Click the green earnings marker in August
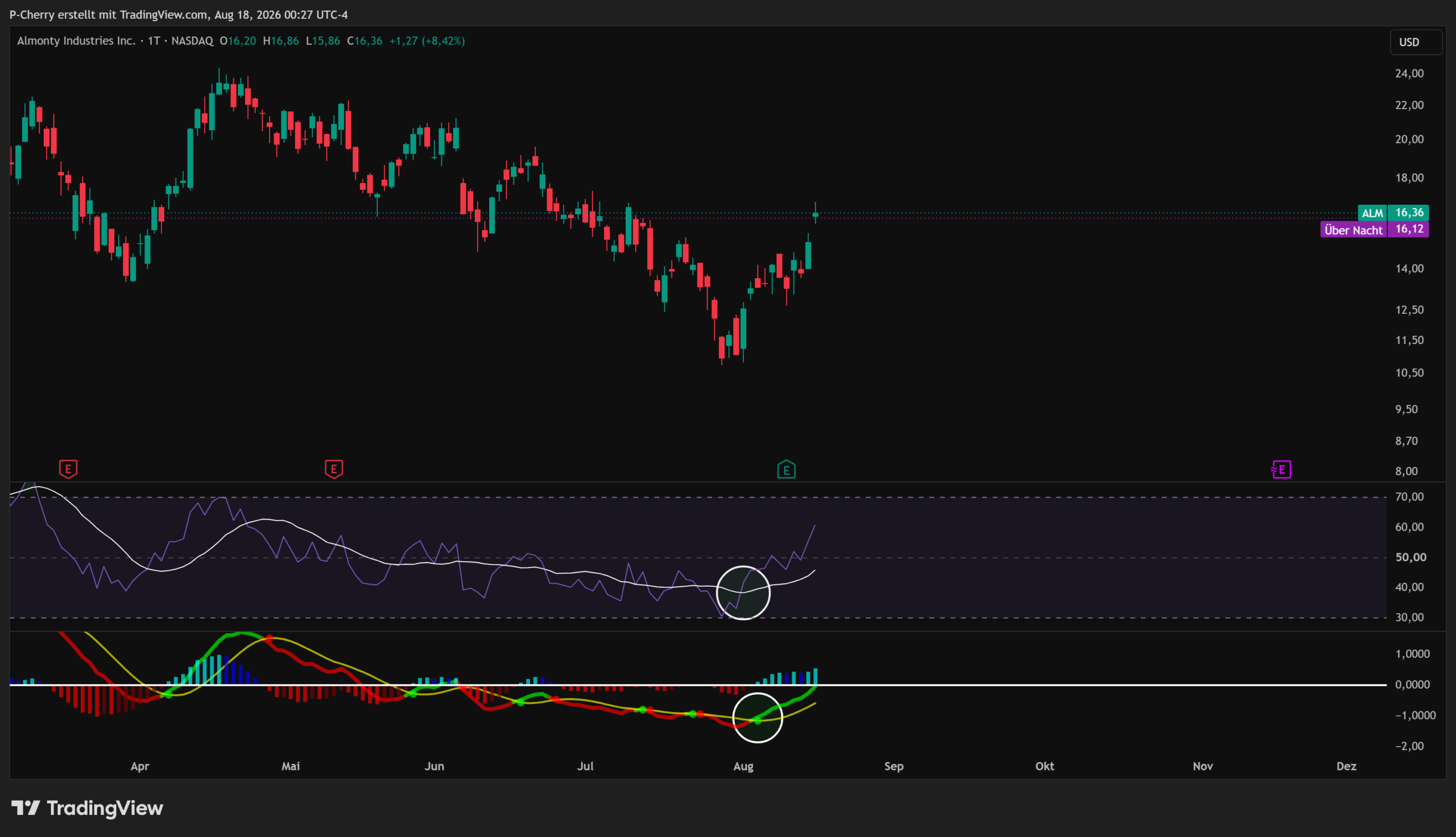Screen dimensions: 1456x837 (787, 470)
